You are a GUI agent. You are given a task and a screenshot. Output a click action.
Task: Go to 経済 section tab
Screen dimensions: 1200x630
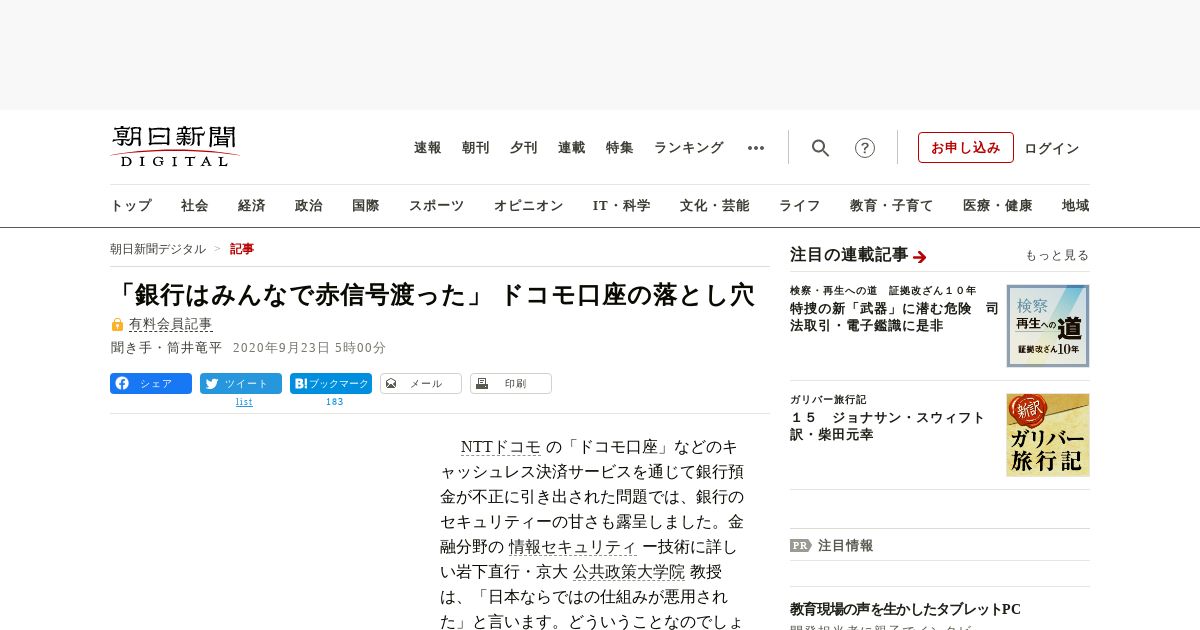point(252,206)
